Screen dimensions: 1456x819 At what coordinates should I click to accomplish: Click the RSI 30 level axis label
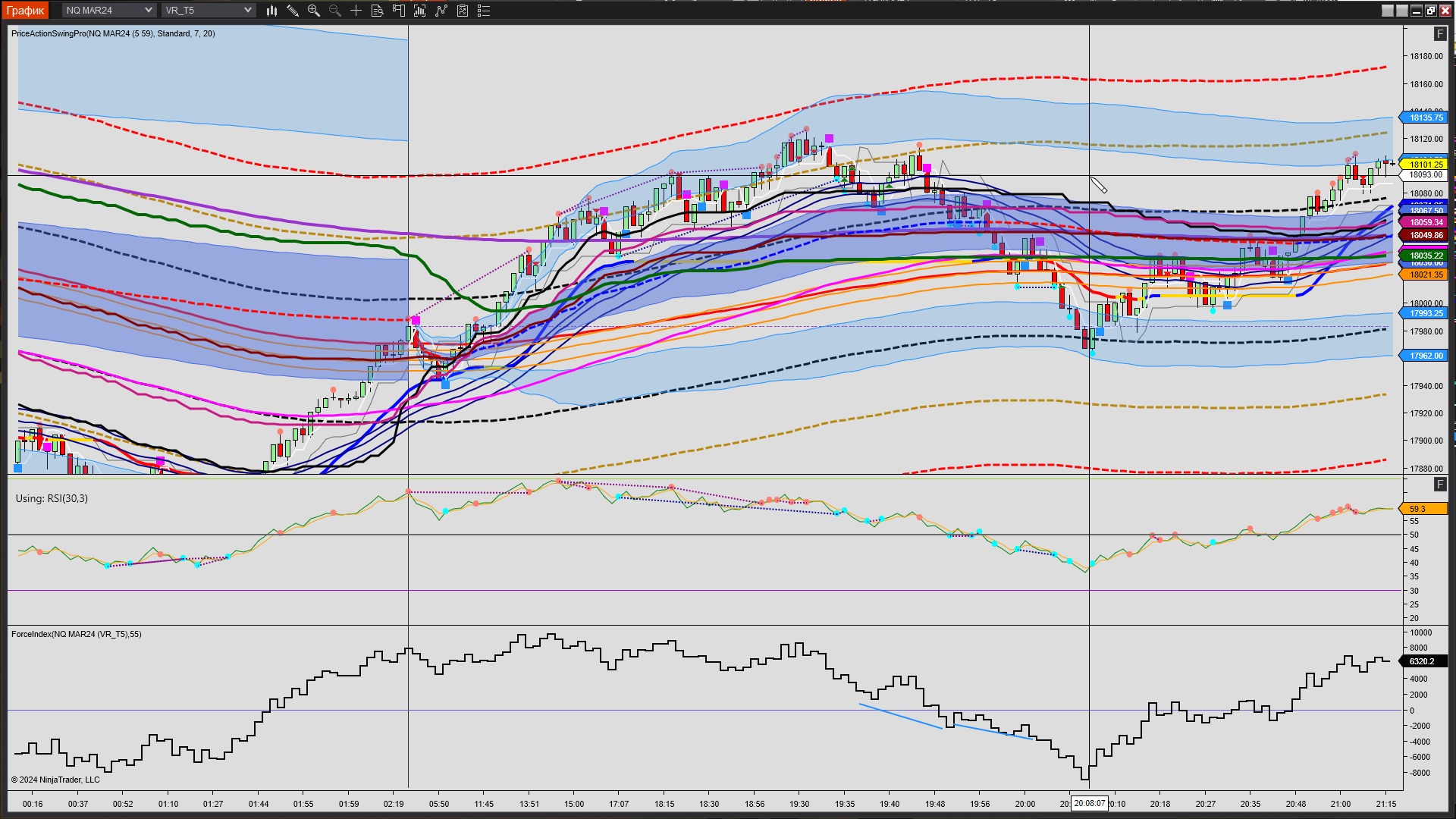click(1414, 591)
